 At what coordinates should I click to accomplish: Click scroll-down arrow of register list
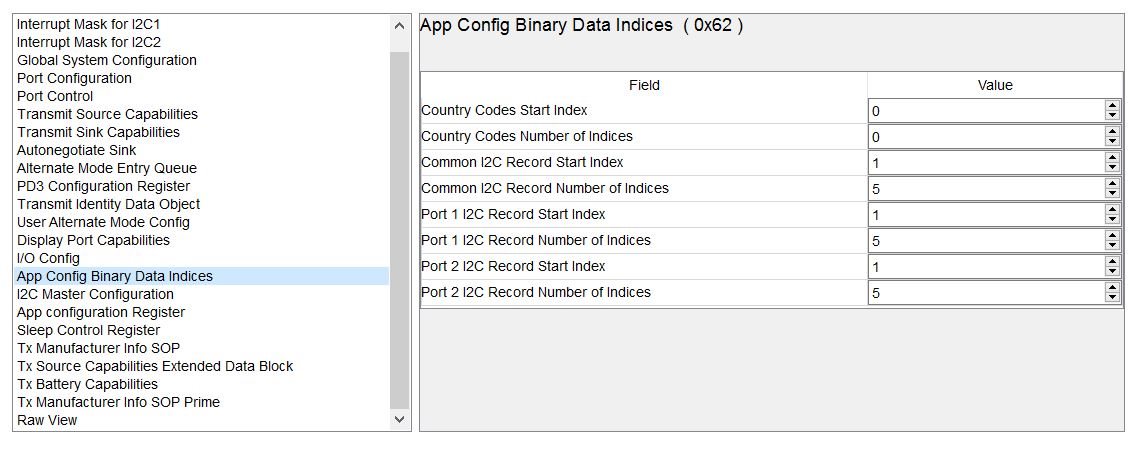tap(399, 419)
